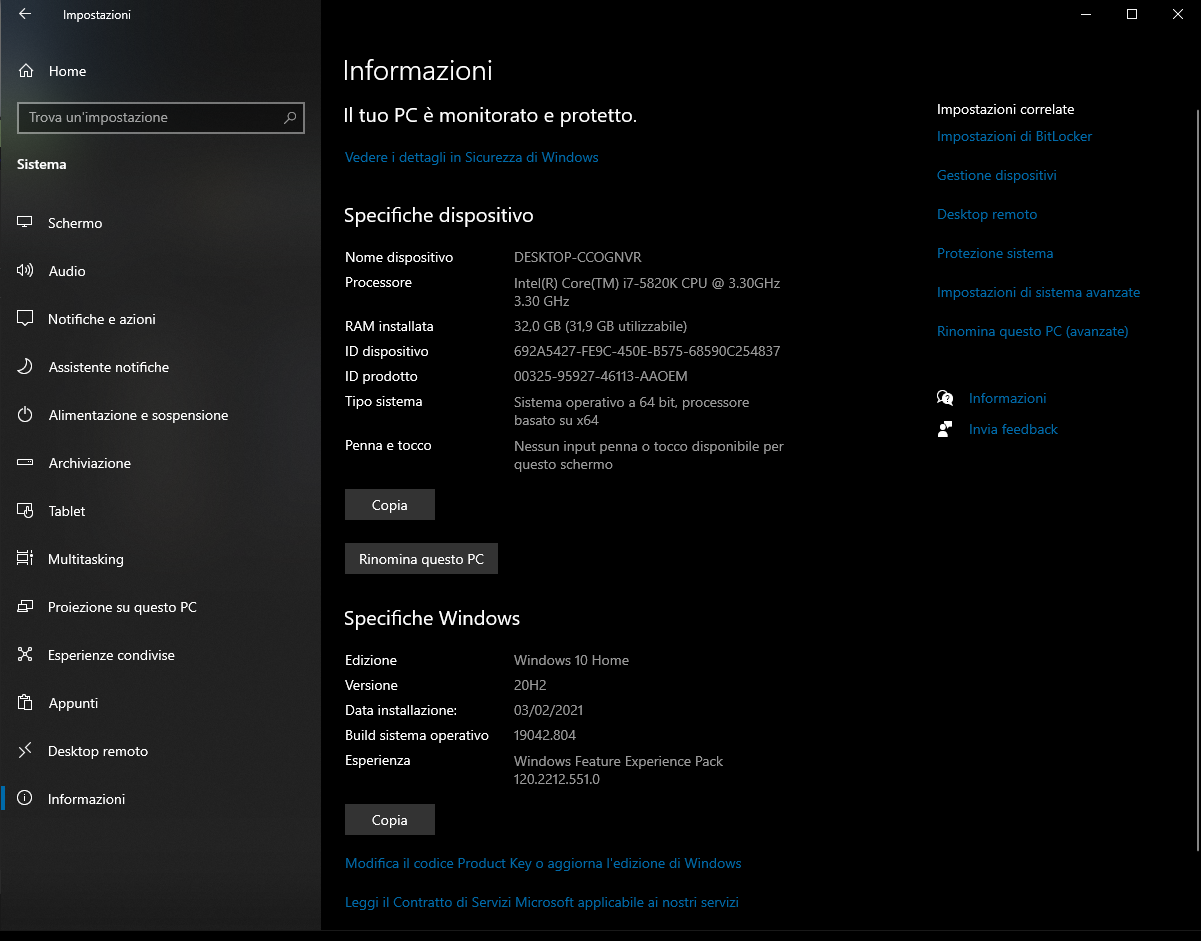The image size is (1201, 941).
Task: Click the installation date 03/02/2021
Action: [548, 710]
